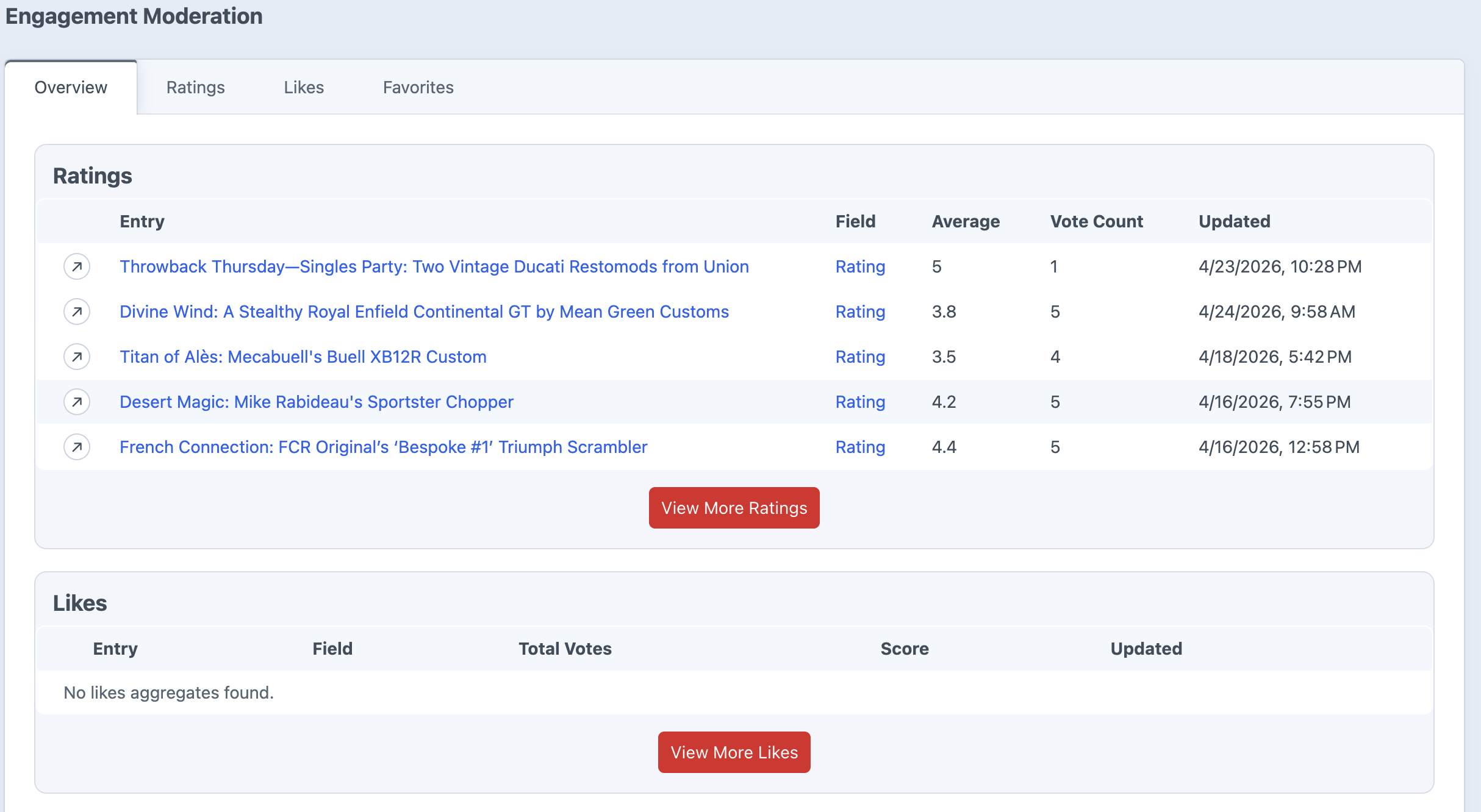Open French Connection Triumph Scrambler link
This screenshot has height=812, width=1481.
click(384, 447)
